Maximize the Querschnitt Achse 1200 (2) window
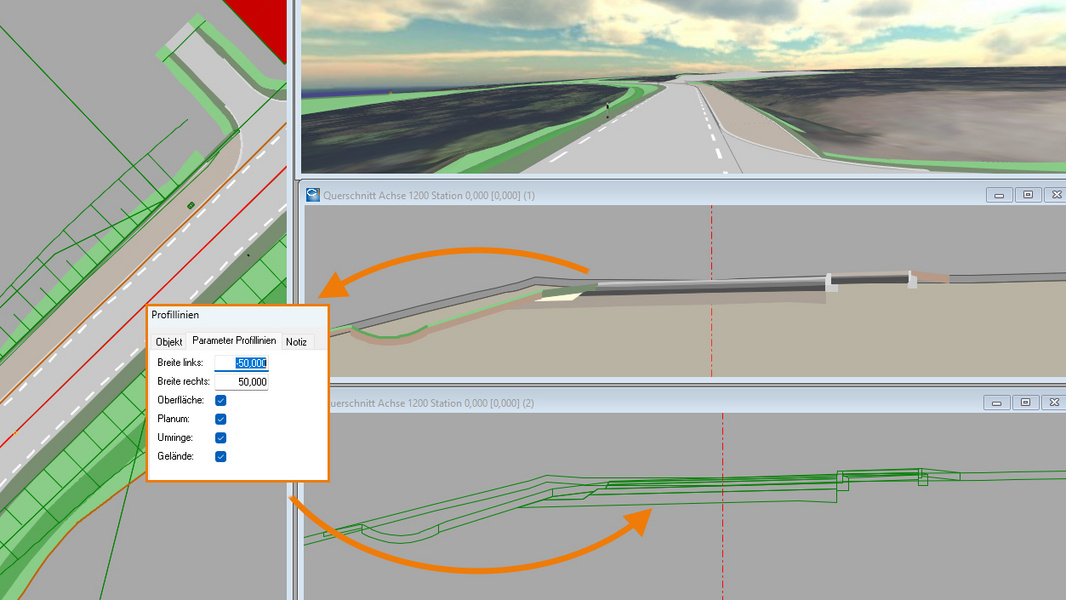 click(x=1027, y=402)
